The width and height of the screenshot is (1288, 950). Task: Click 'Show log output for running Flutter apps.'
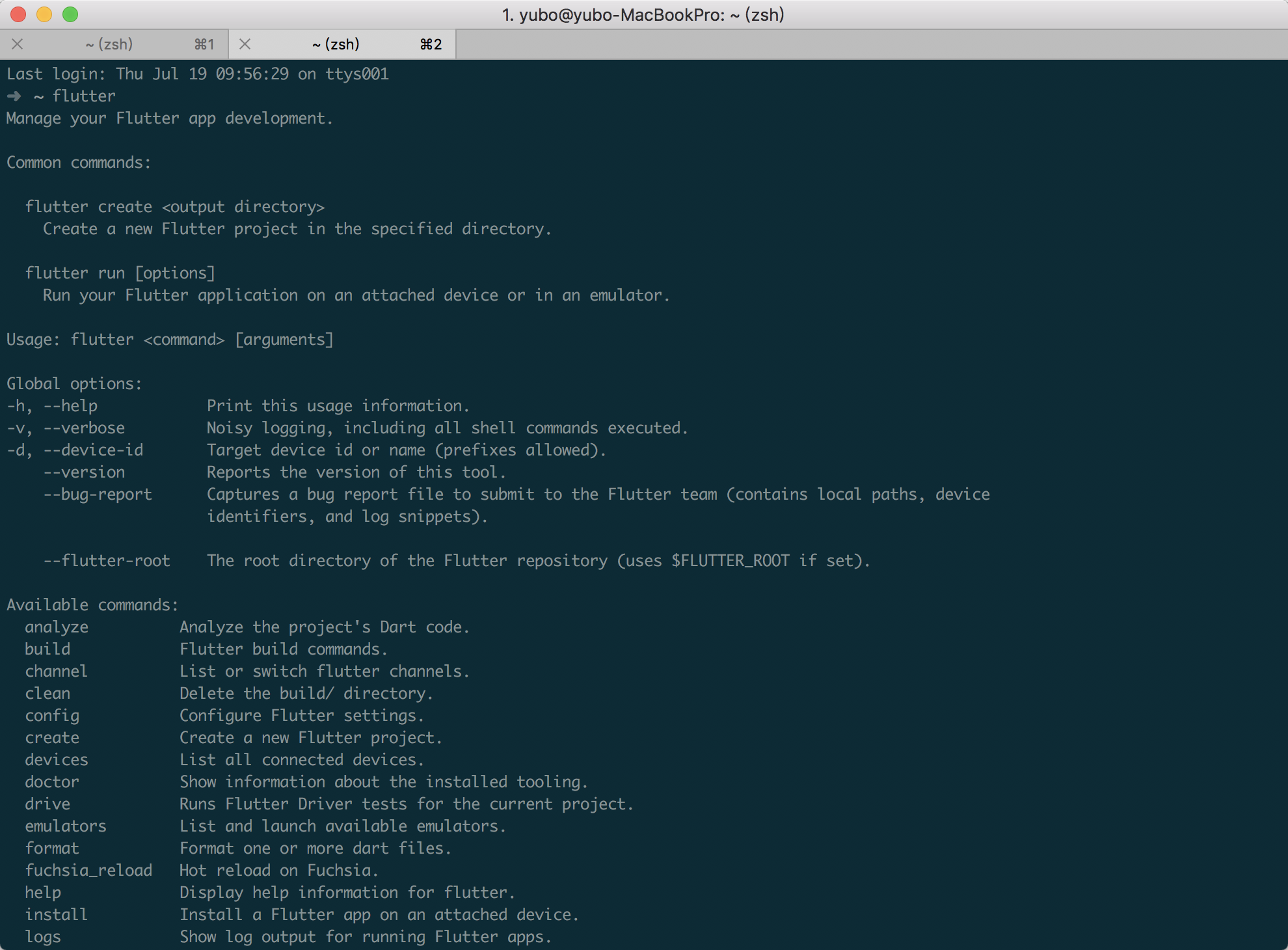[366, 937]
